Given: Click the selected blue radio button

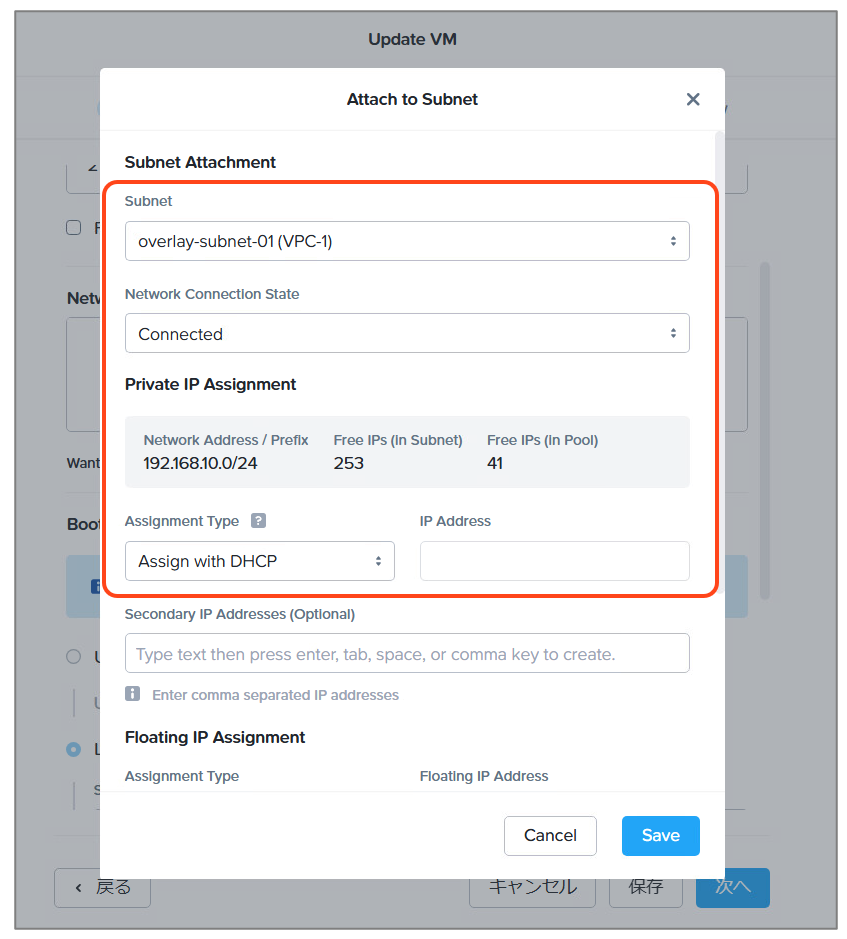Looking at the screenshot, I should 73,749.
